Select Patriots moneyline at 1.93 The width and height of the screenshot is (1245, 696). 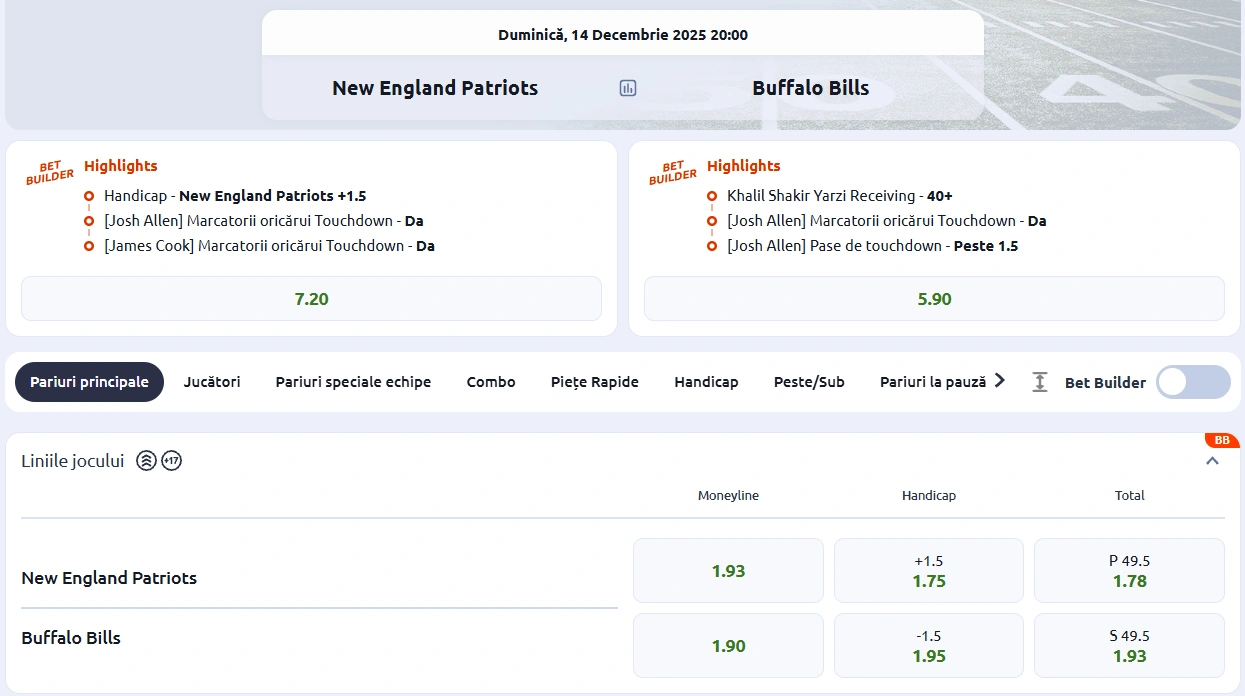coord(728,570)
